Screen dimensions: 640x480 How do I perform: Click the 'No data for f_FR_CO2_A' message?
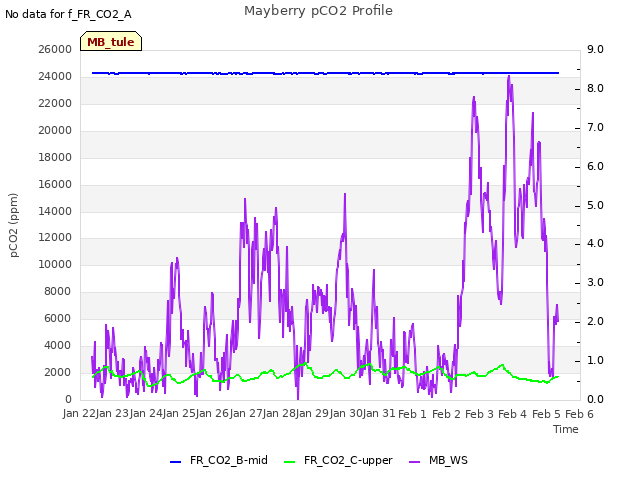68,14
